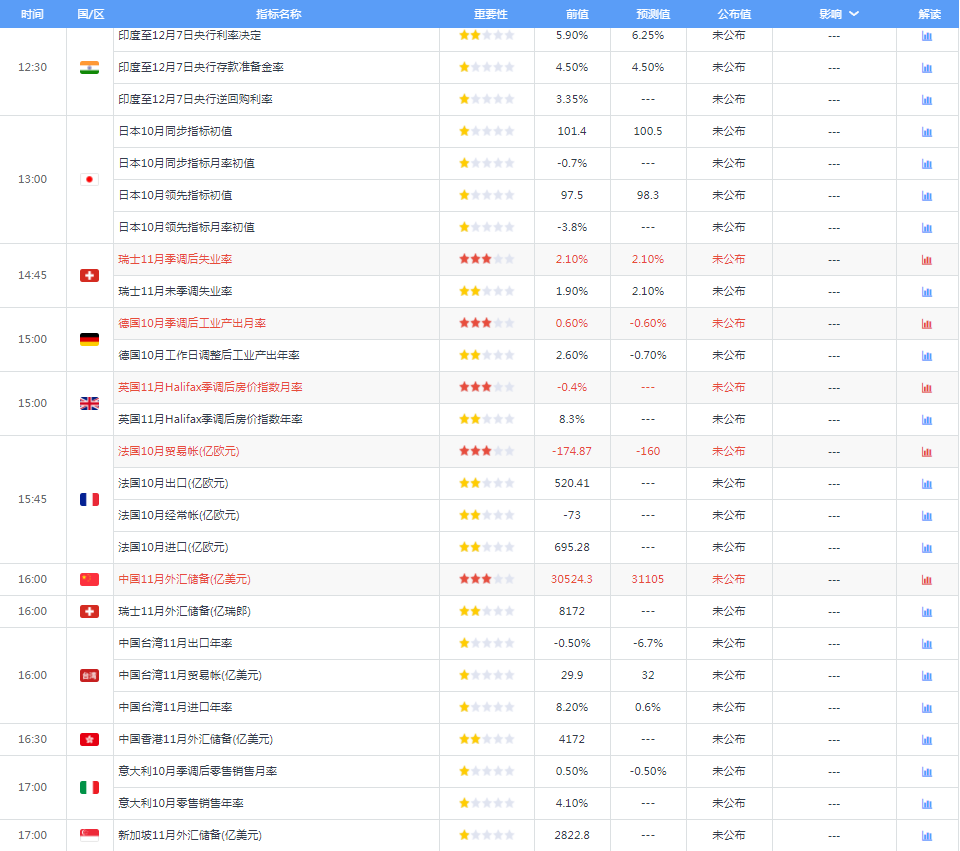The height and width of the screenshot is (851, 960).
Task: Click star rating of 日本10月同步指标初值 row
Action: [x=487, y=131]
